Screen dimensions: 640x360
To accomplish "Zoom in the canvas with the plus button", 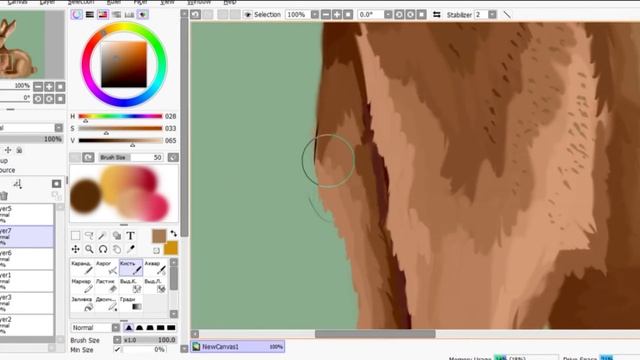I will click(337, 15).
